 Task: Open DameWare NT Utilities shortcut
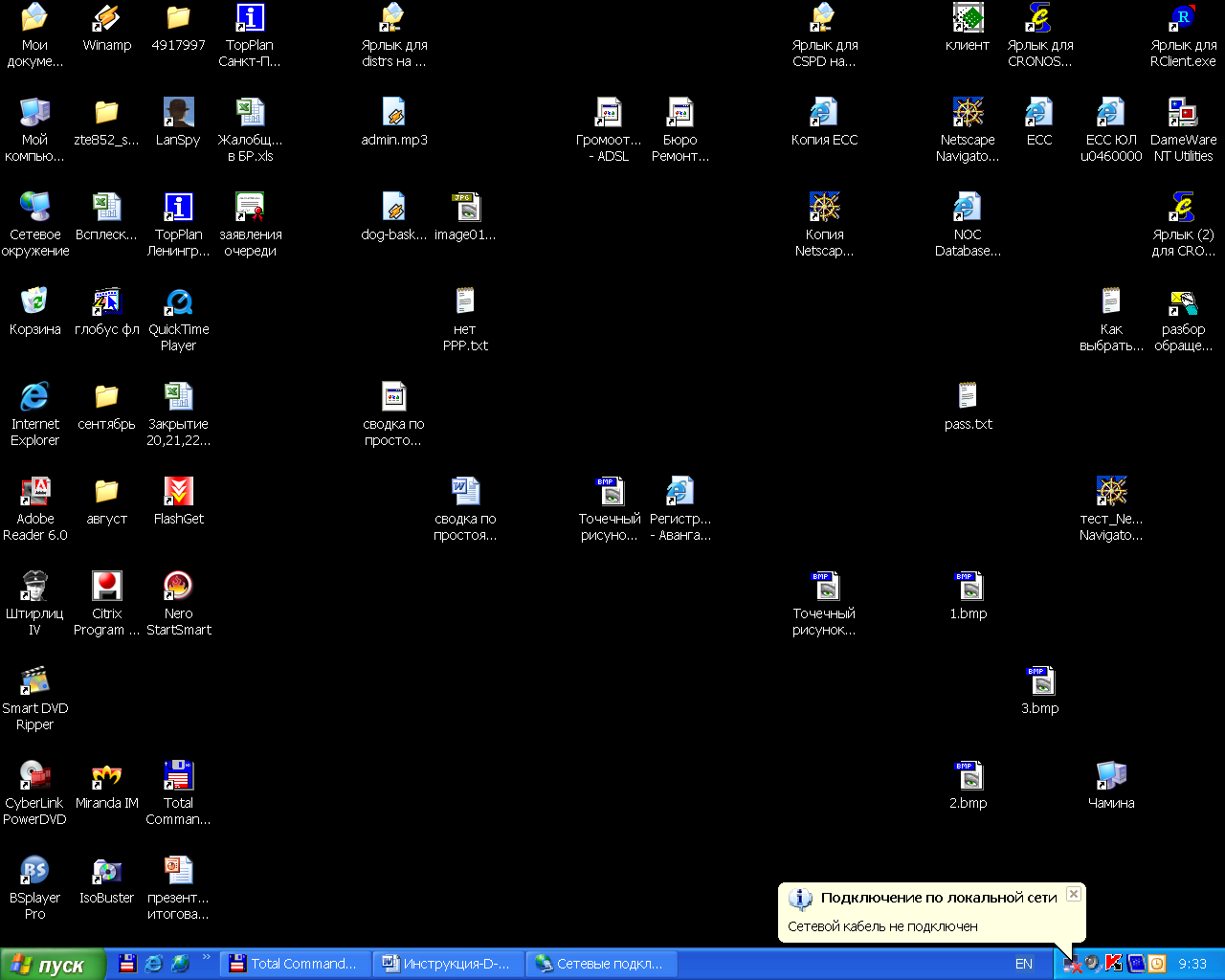[x=1183, y=130]
